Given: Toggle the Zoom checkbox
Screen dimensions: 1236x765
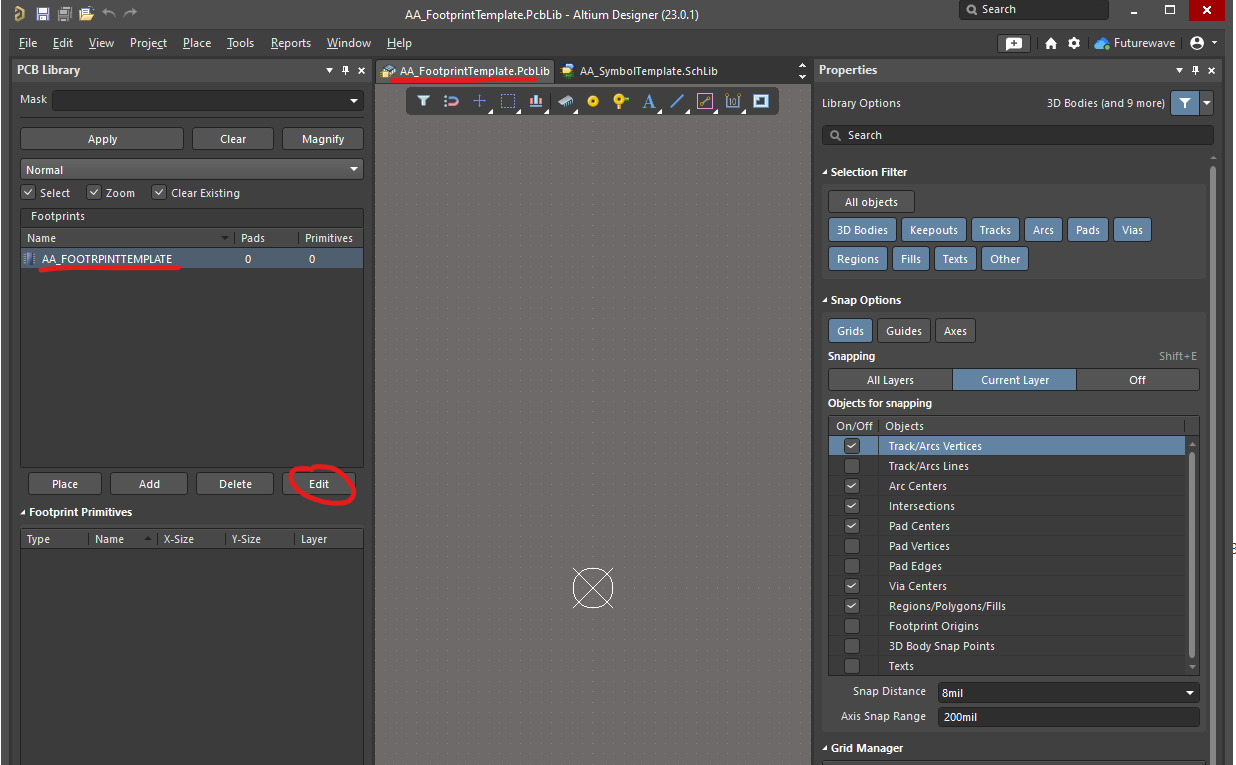Looking at the screenshot, I should click(94, 193).
